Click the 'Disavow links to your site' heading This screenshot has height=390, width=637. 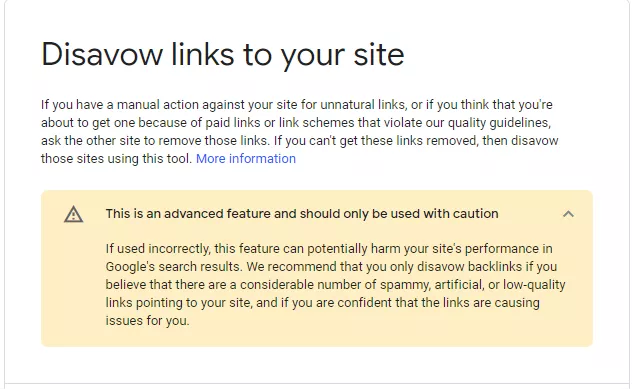(223, 54)
